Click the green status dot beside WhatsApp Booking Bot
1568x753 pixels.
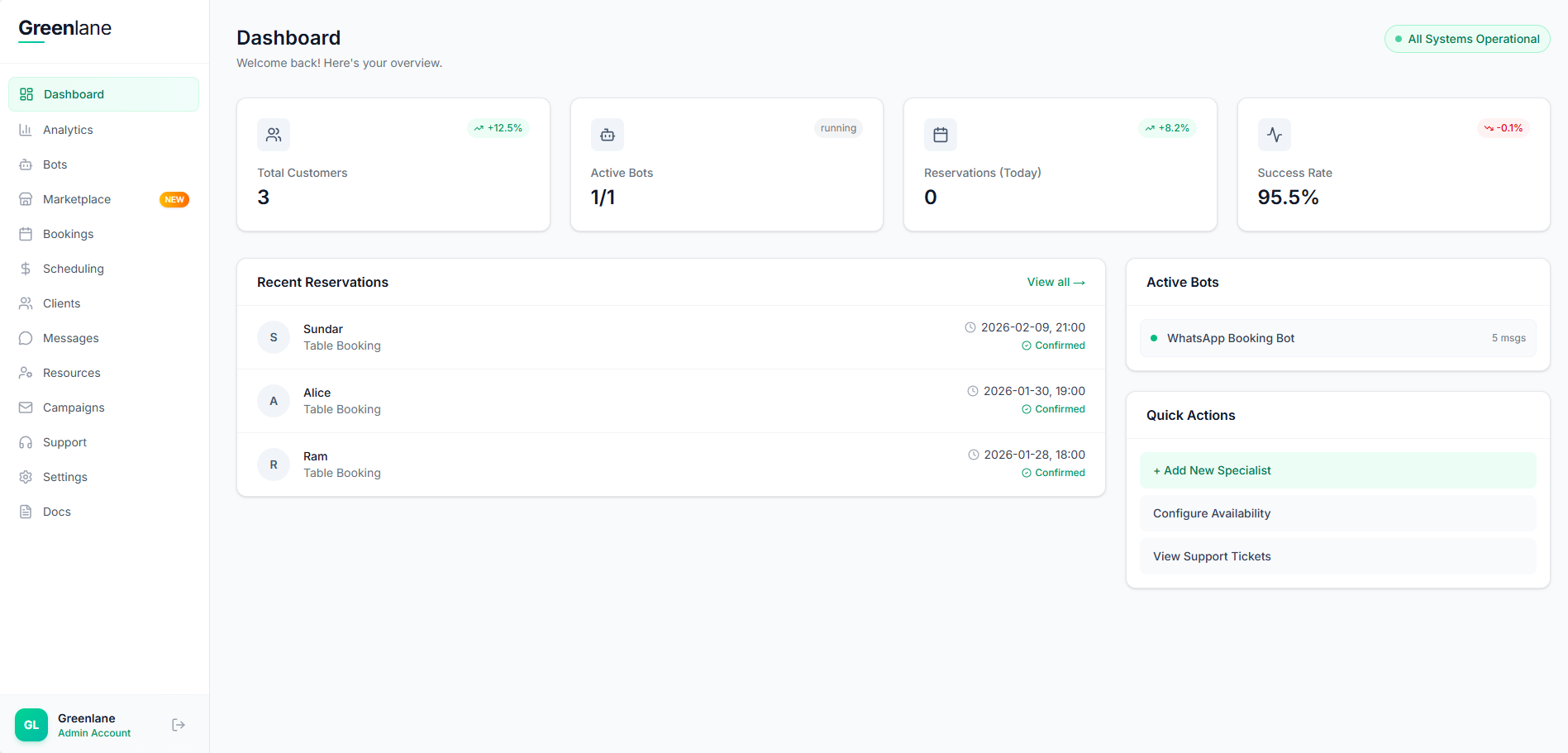tap(1154, 337)
